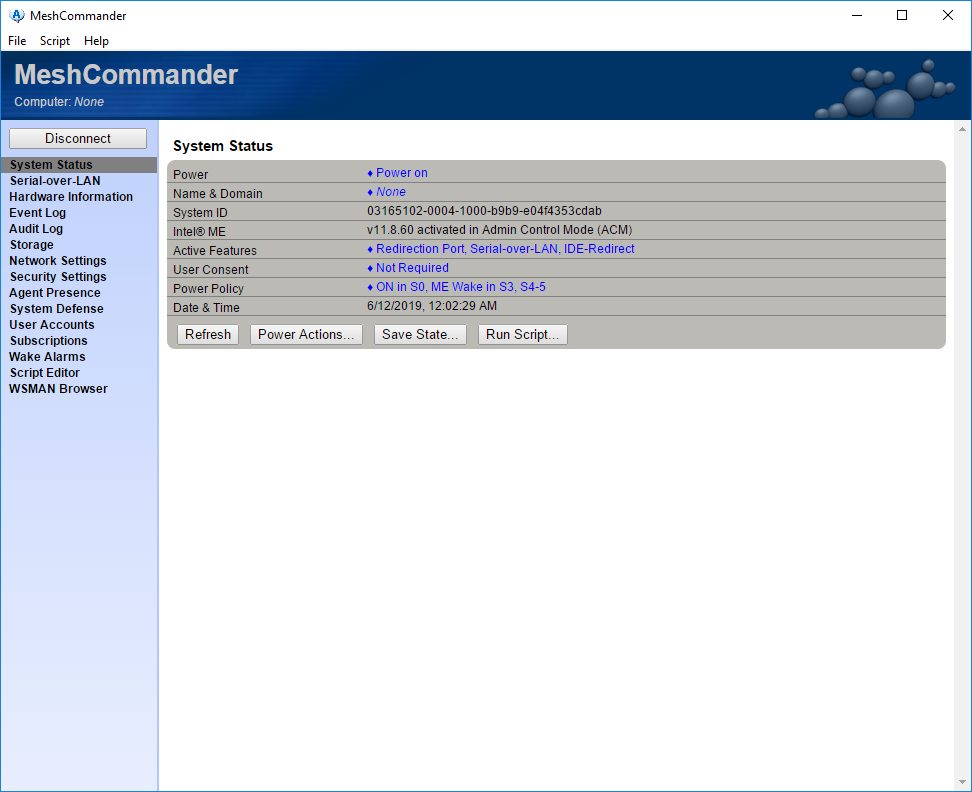Select System Status in sidebar

79,165
